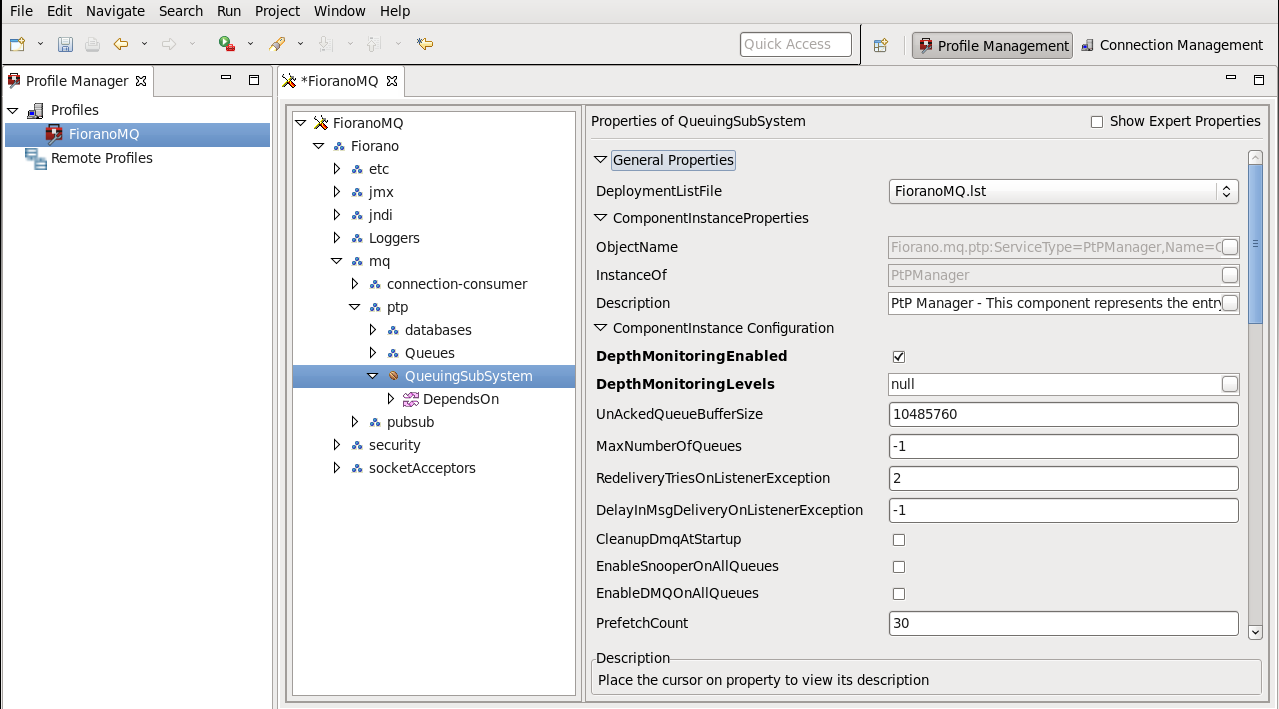Screen dimensions: 1279x709
Task: Uncheck the DepthMonitoringEnabled checkbox
Action: point(899,357)
